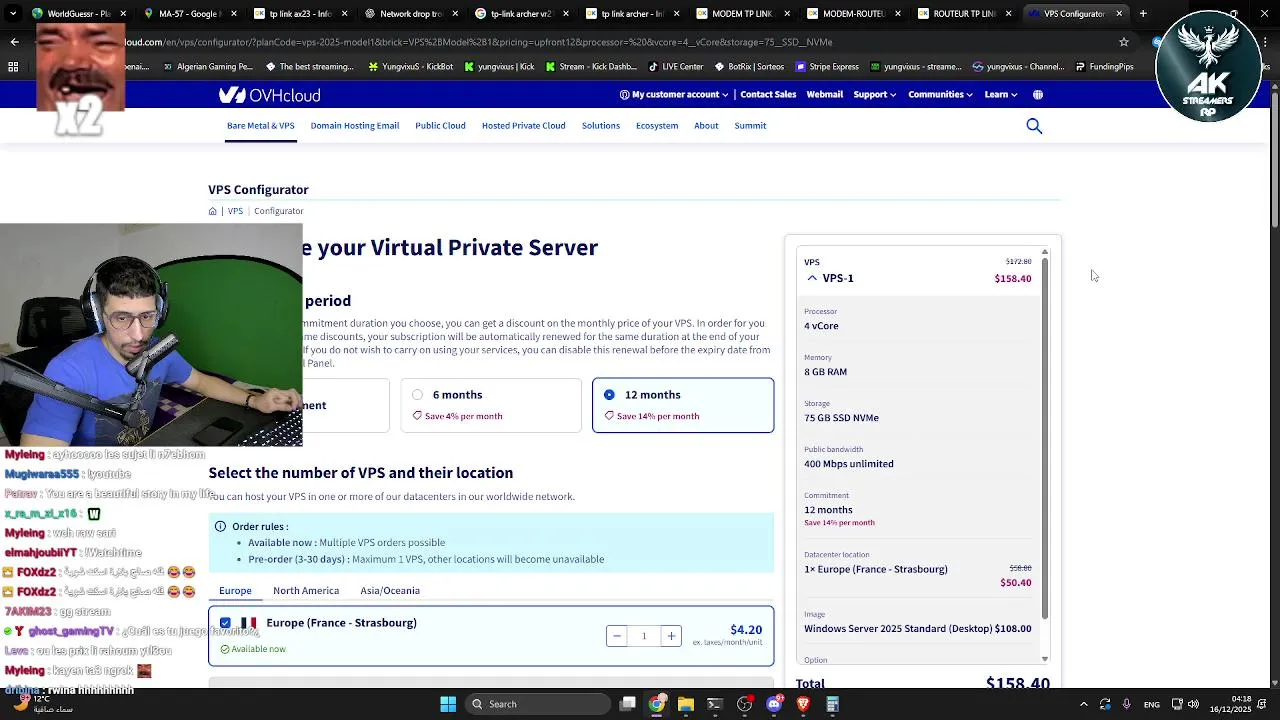The width and height of the screenshot is (1280, 720).
Task: Open Discord from the taskbar
Action: coord(773,704)
